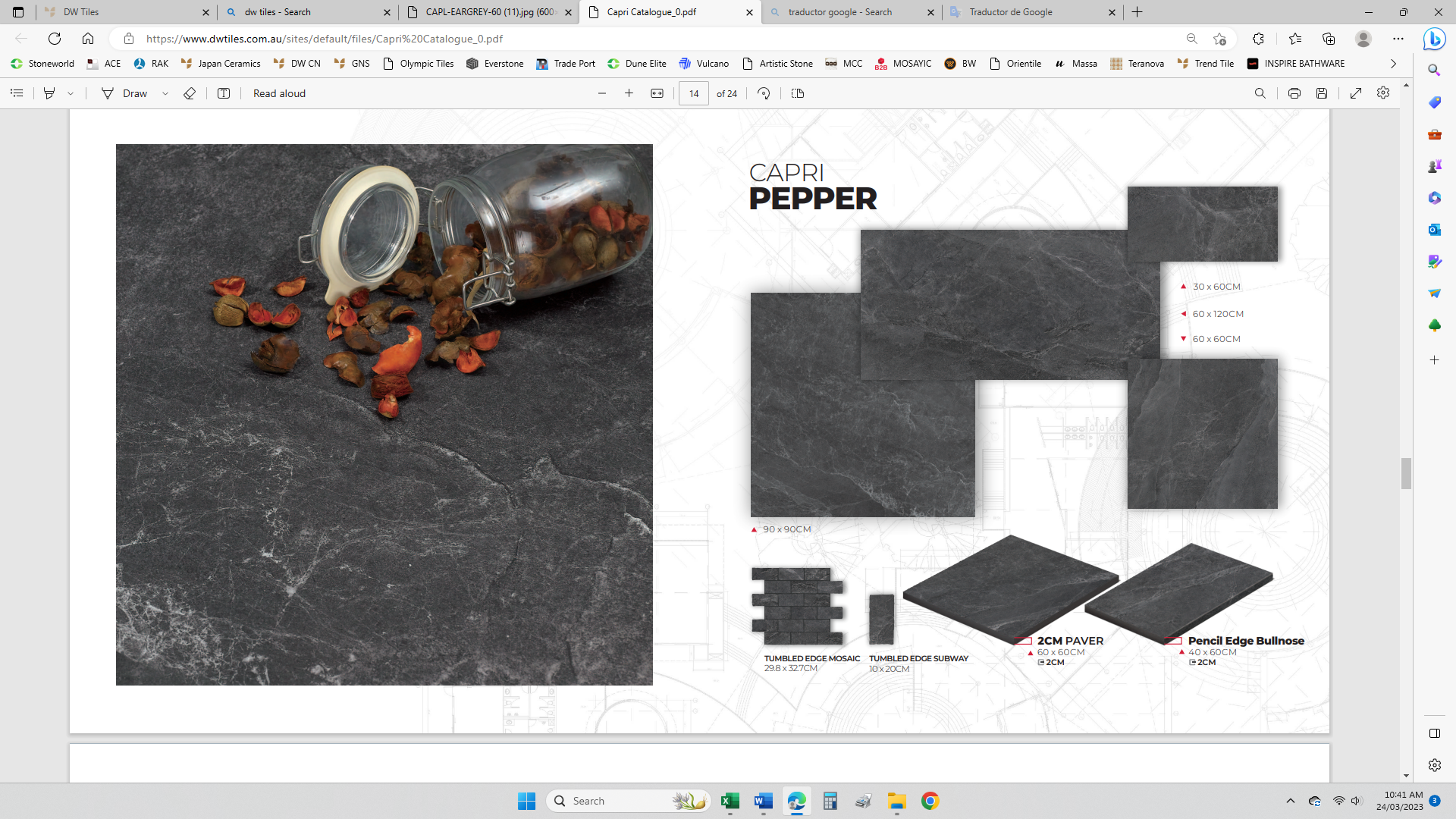This screenshot has height=819, width=1456.
Task: Open Excel from the taskbar
Action: pos(730,801)
